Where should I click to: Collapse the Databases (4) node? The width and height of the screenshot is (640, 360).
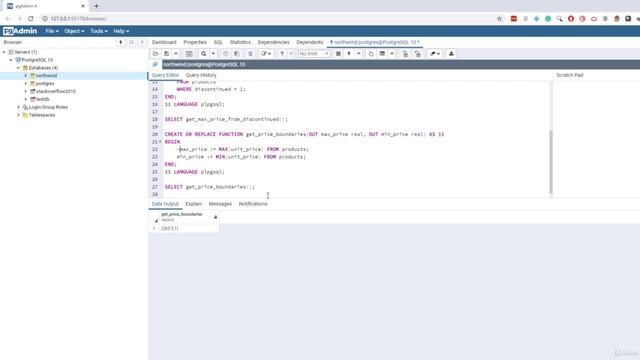click(18, 68)
